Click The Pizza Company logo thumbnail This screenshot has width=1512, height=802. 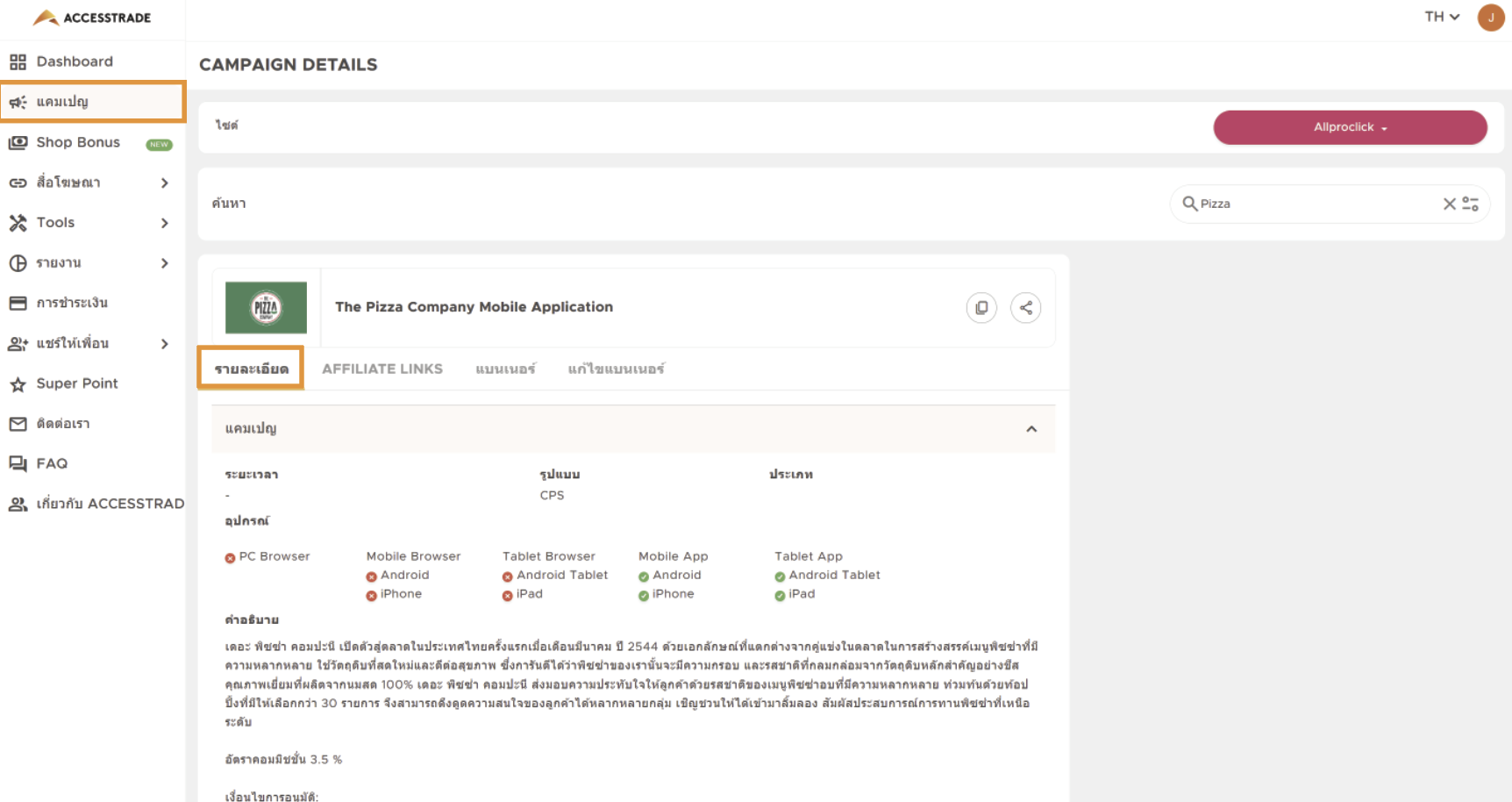[266, 308]
